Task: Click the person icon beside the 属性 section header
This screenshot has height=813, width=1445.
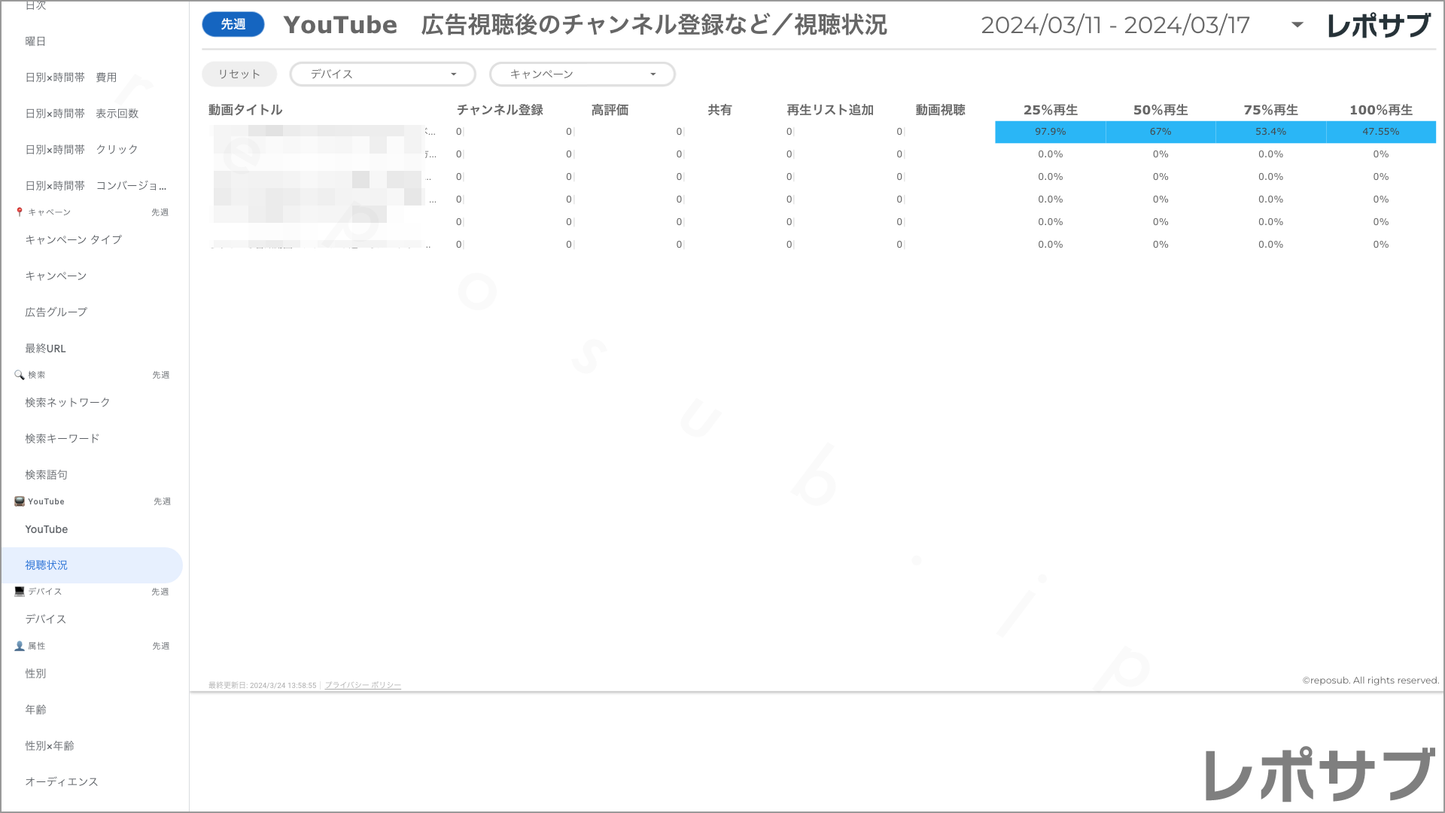Action: point(19,646)
